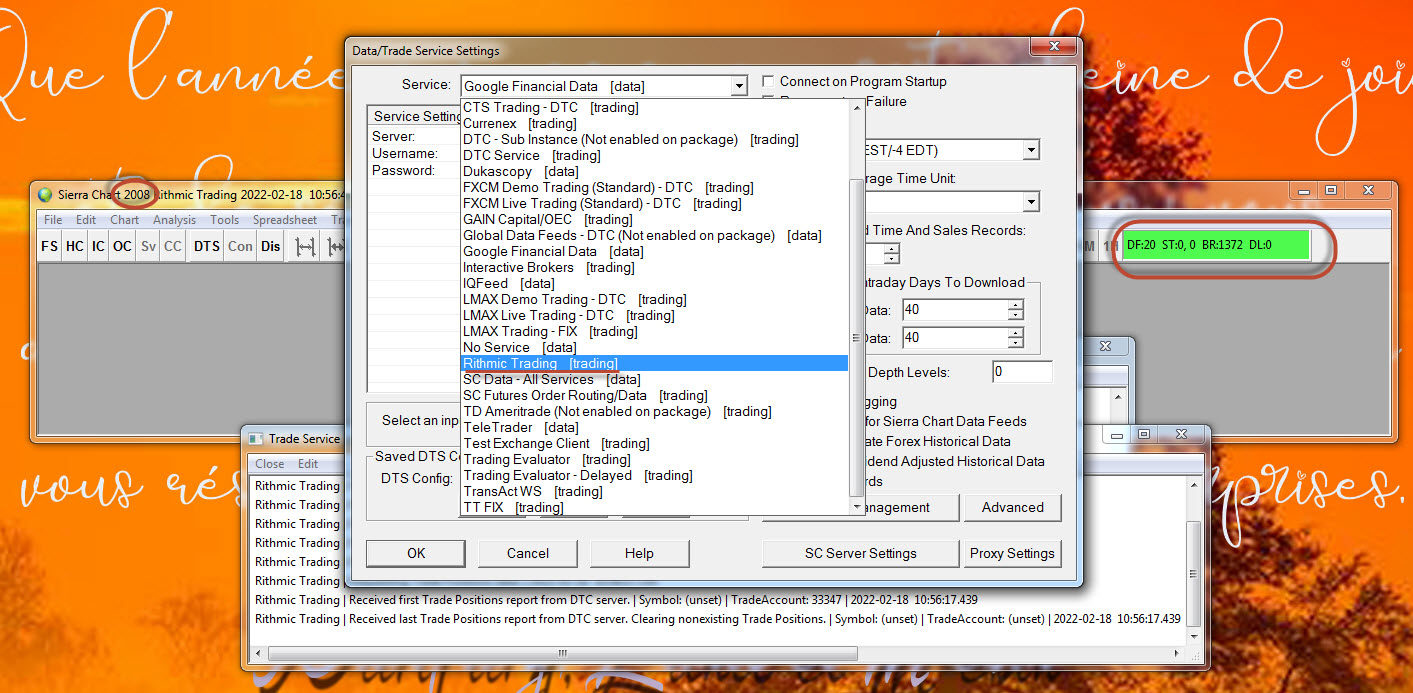Click Close in Trade Service window menu

pos(270,464)
